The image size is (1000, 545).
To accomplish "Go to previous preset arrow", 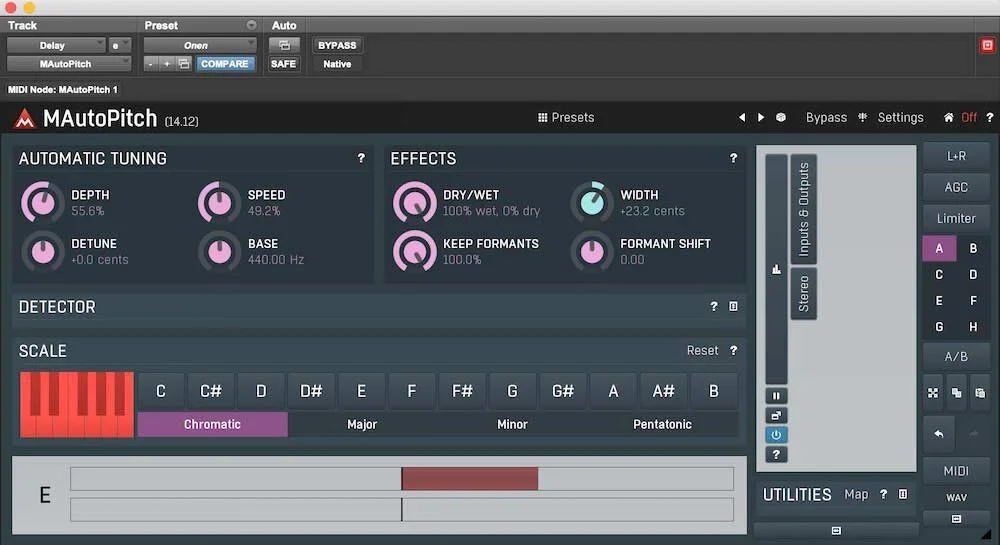I will [x=742, y=117].
